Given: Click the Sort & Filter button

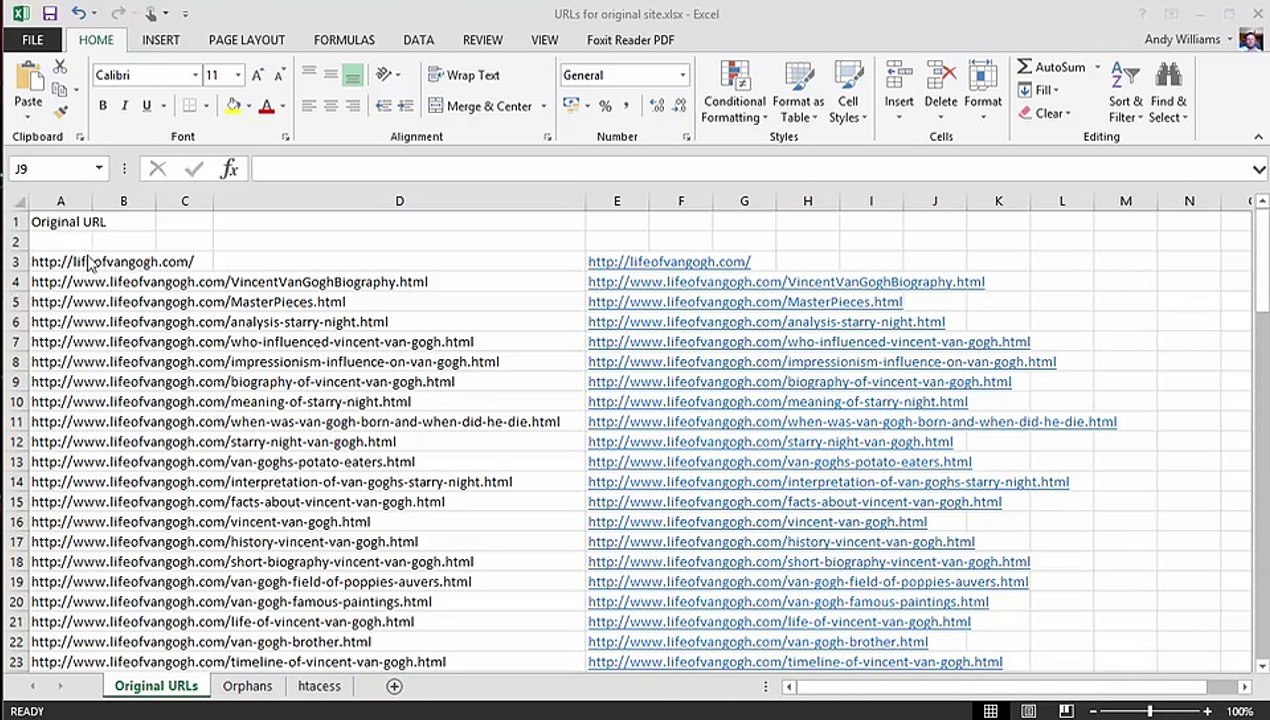Looking at the screenshot, I should (x=1126, y=93).
